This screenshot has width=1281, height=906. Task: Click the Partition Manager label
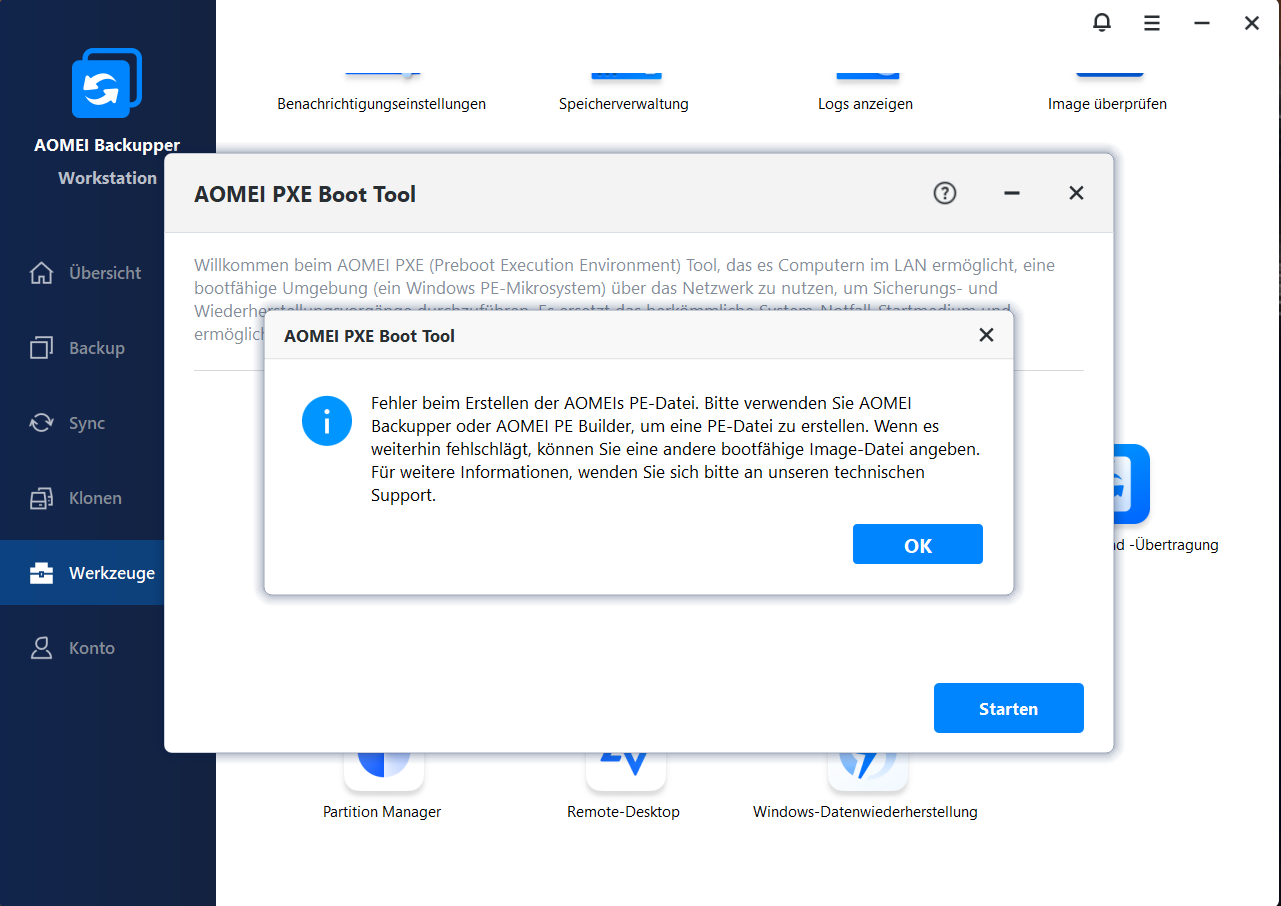coord(382,812)
